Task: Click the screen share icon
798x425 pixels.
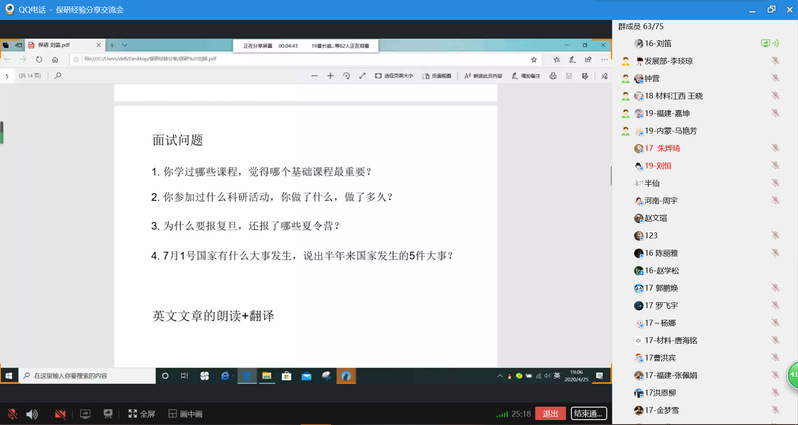Action: [85, 414]
